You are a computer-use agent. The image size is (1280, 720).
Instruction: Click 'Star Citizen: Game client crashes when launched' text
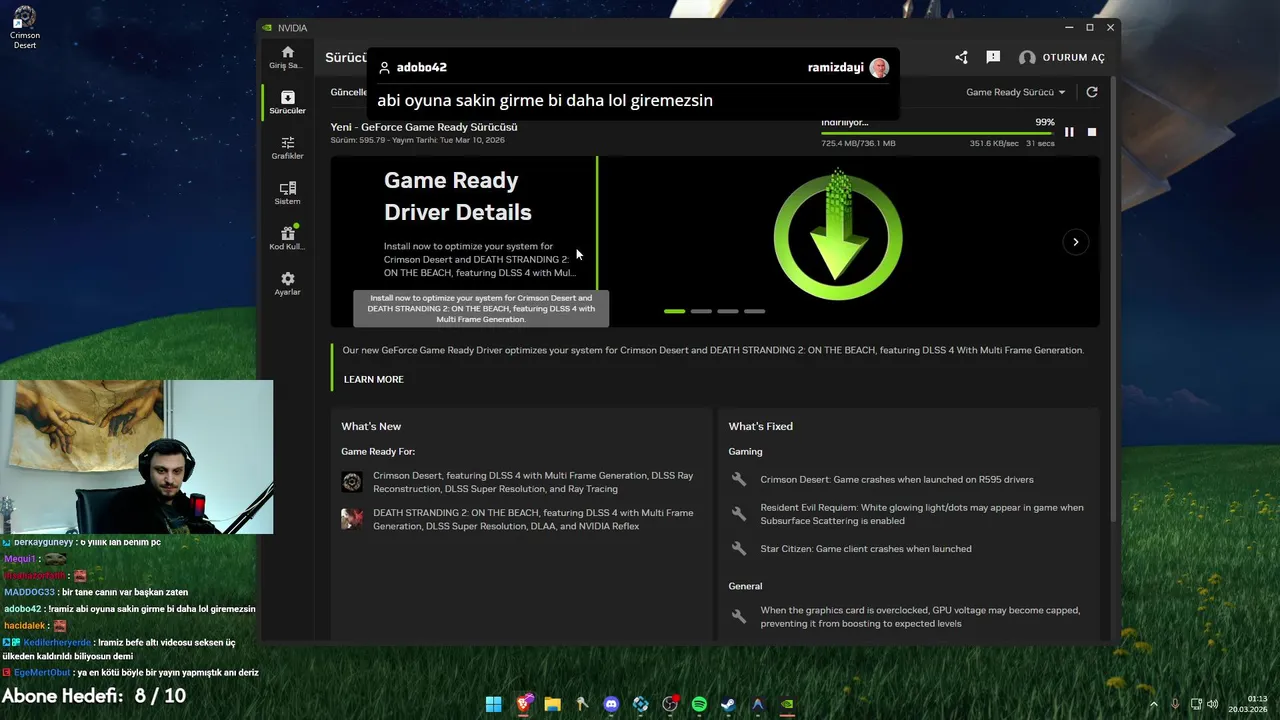click(866, 549)
